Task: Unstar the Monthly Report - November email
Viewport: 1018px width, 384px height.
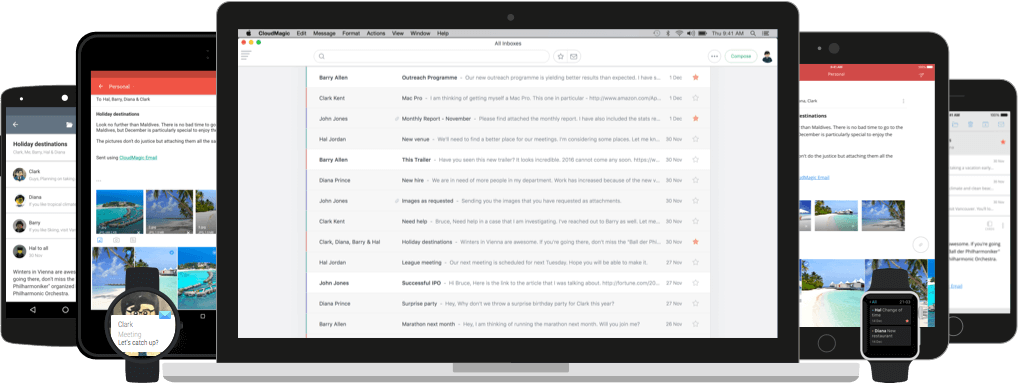Action: [x=695, y=118]
